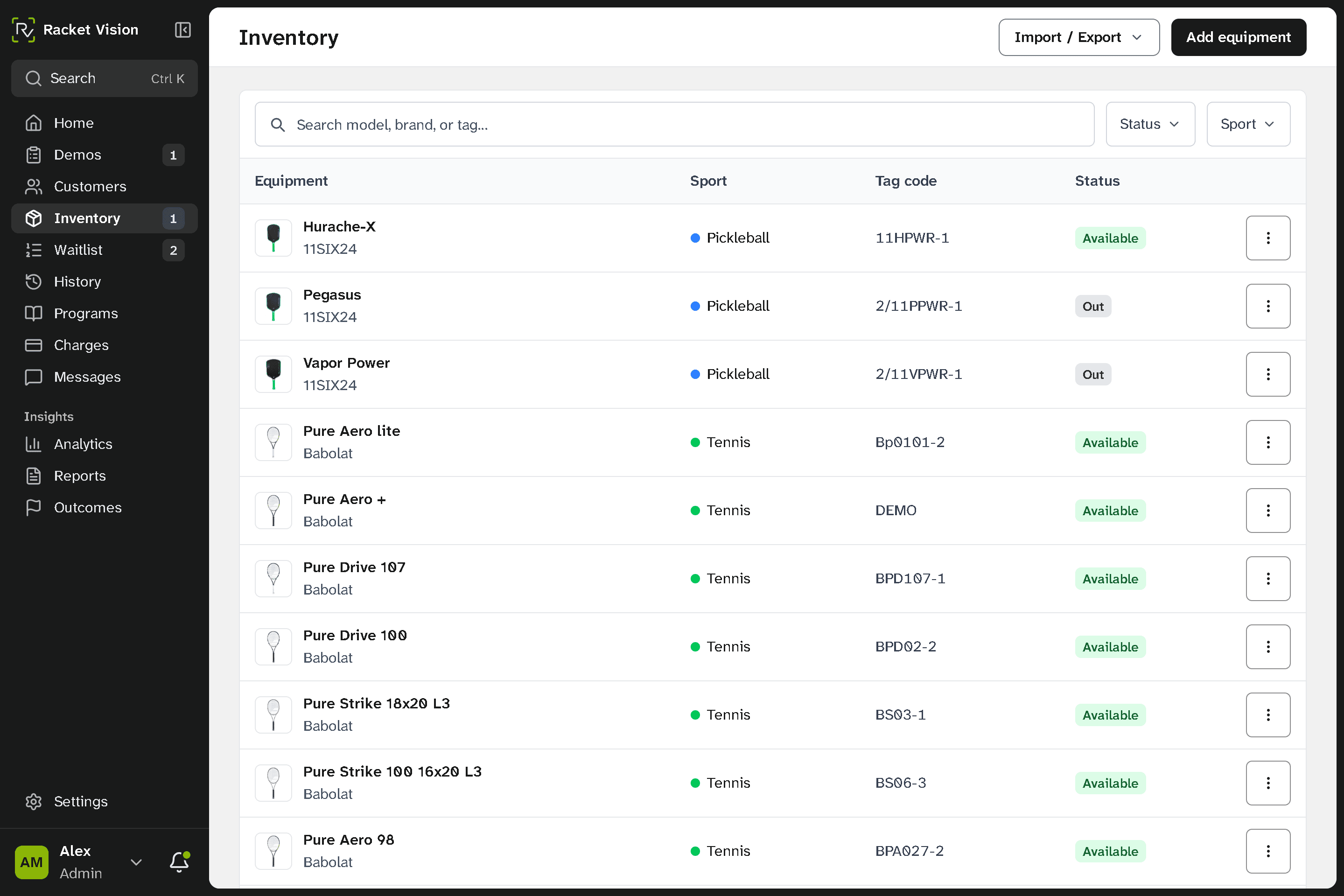The height and width of the screenshot is (896, 1344).
Task: Click the Racket Vision logo
Action: [23, 30]
